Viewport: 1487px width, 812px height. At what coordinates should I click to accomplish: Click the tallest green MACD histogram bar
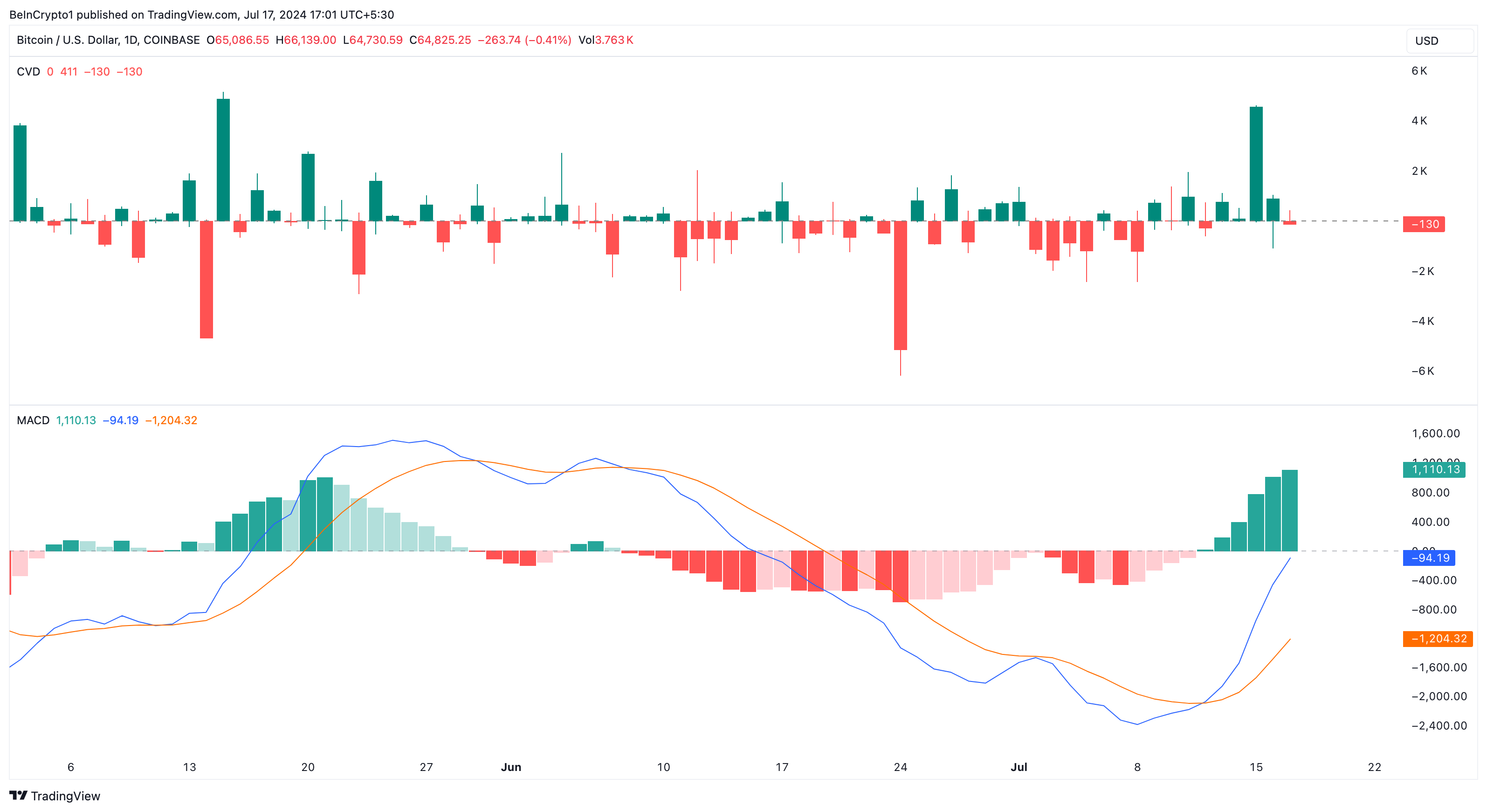1289,511
